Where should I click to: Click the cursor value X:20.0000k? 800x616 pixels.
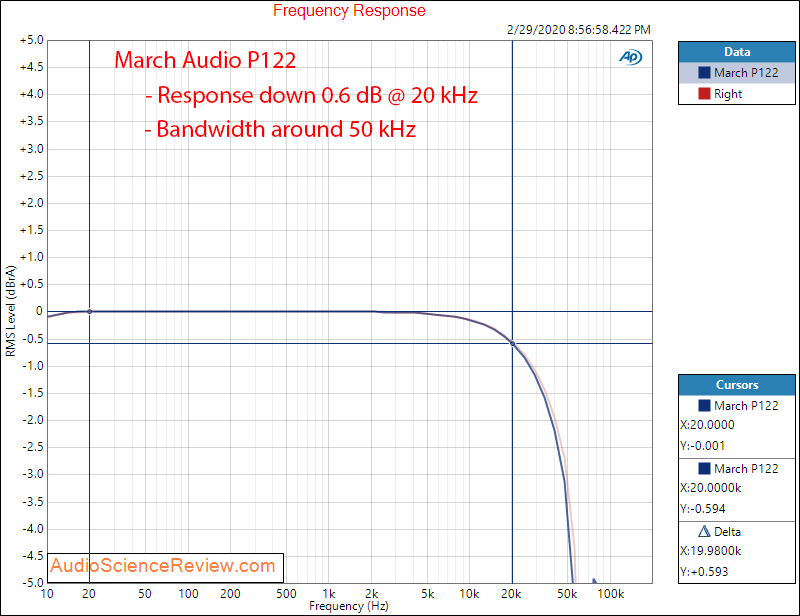[x=711, y=488]
